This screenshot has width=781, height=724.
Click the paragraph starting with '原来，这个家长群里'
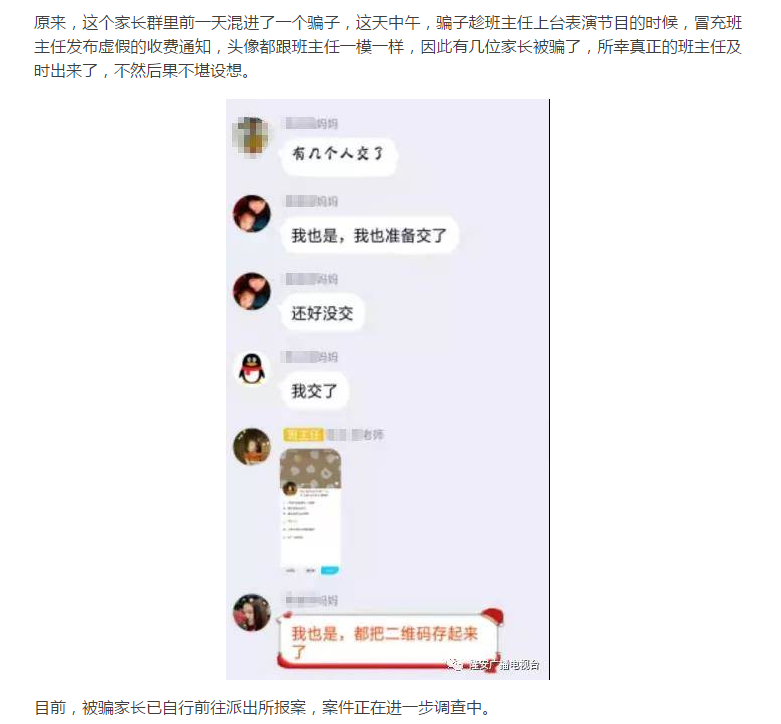click(x=388, y=47)
